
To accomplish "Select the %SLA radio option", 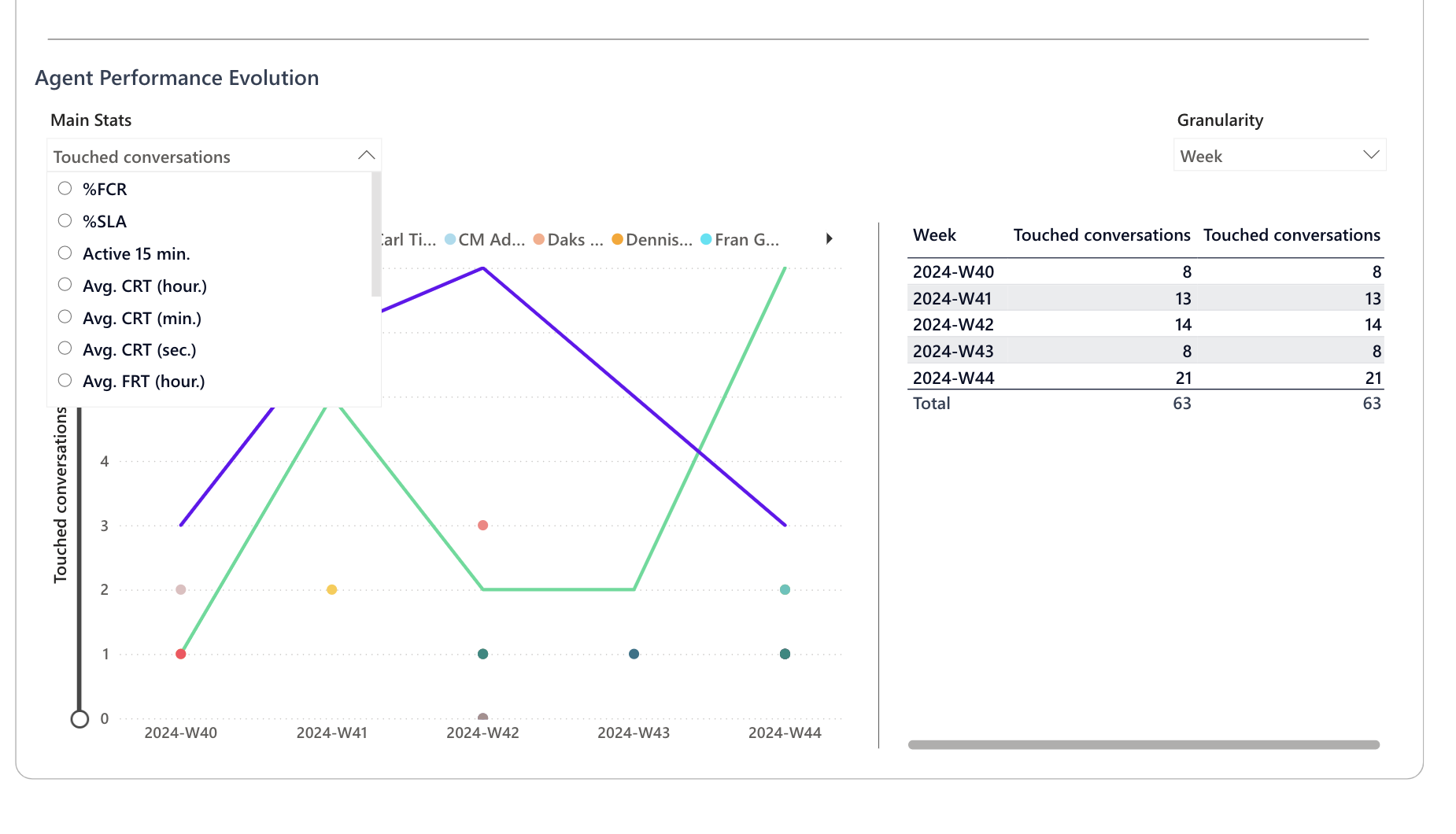I will coord(65,221).
